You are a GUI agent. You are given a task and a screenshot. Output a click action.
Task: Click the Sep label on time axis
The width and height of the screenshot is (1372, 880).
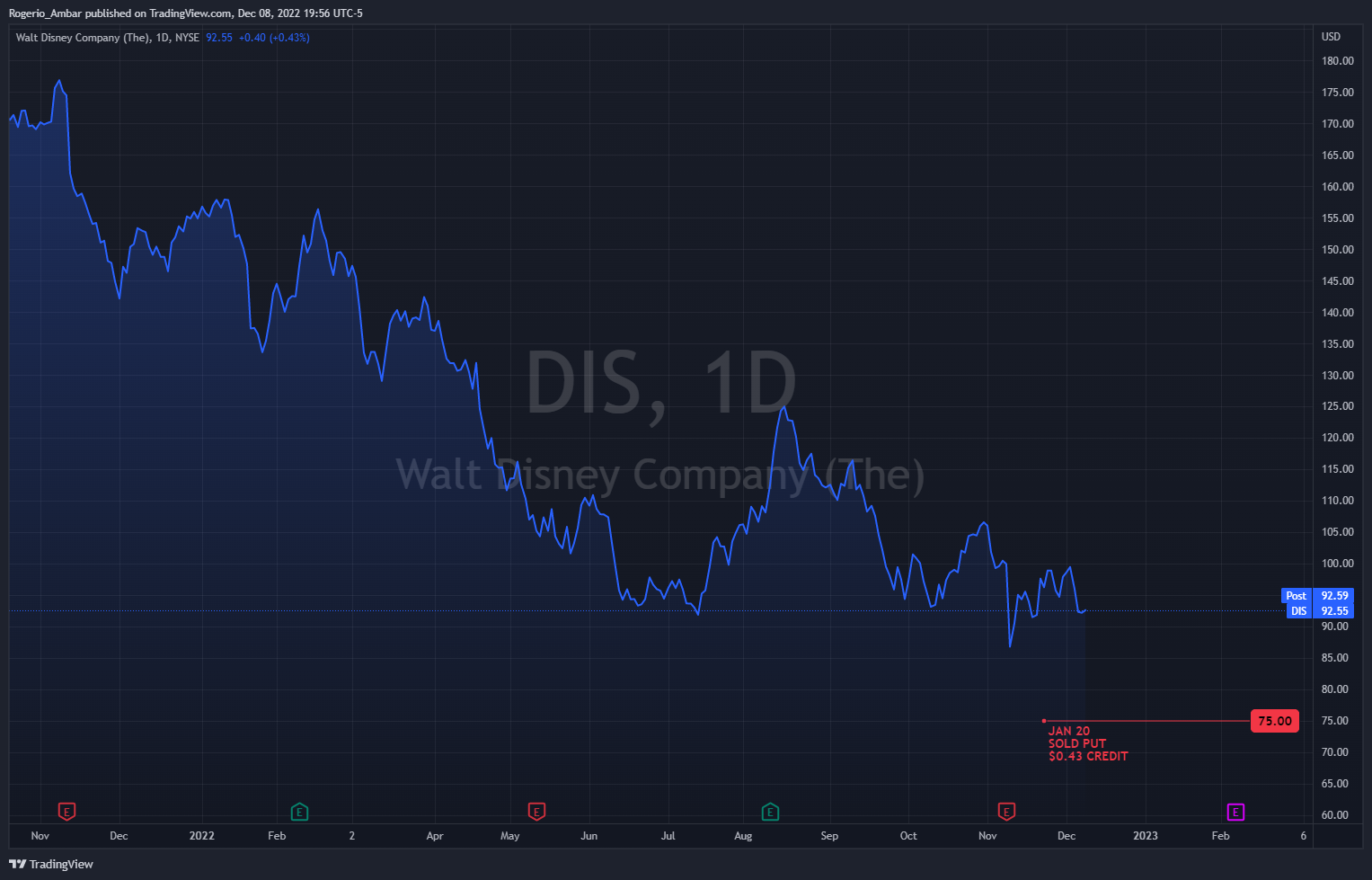click(x=829, y=836)
